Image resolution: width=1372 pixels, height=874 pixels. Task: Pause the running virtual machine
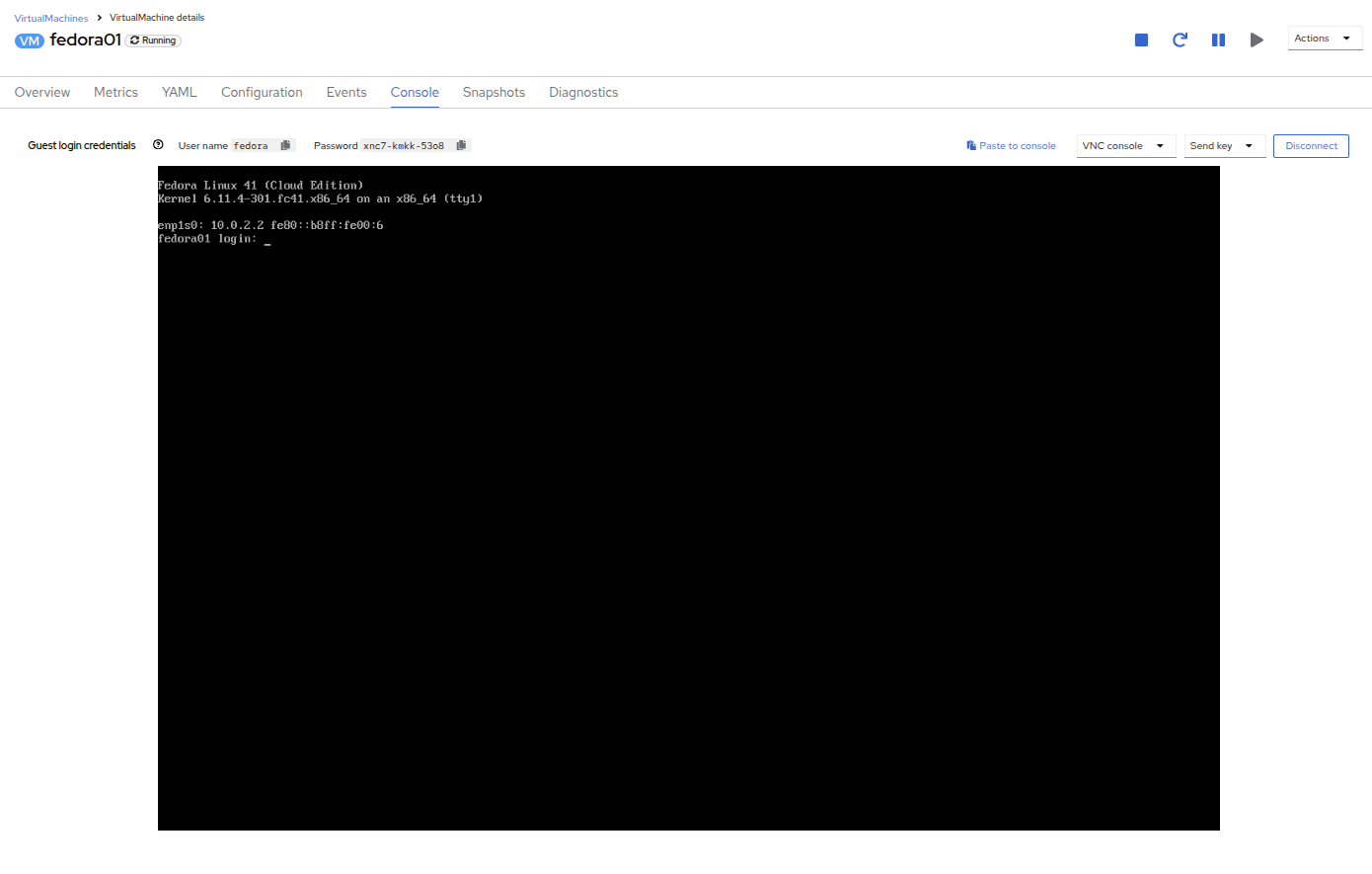click(1218, 40)
